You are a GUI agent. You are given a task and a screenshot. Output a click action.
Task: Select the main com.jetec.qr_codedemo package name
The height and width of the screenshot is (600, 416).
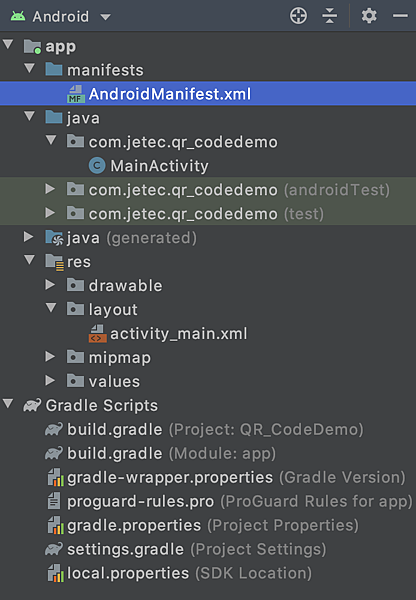[183, 142]
